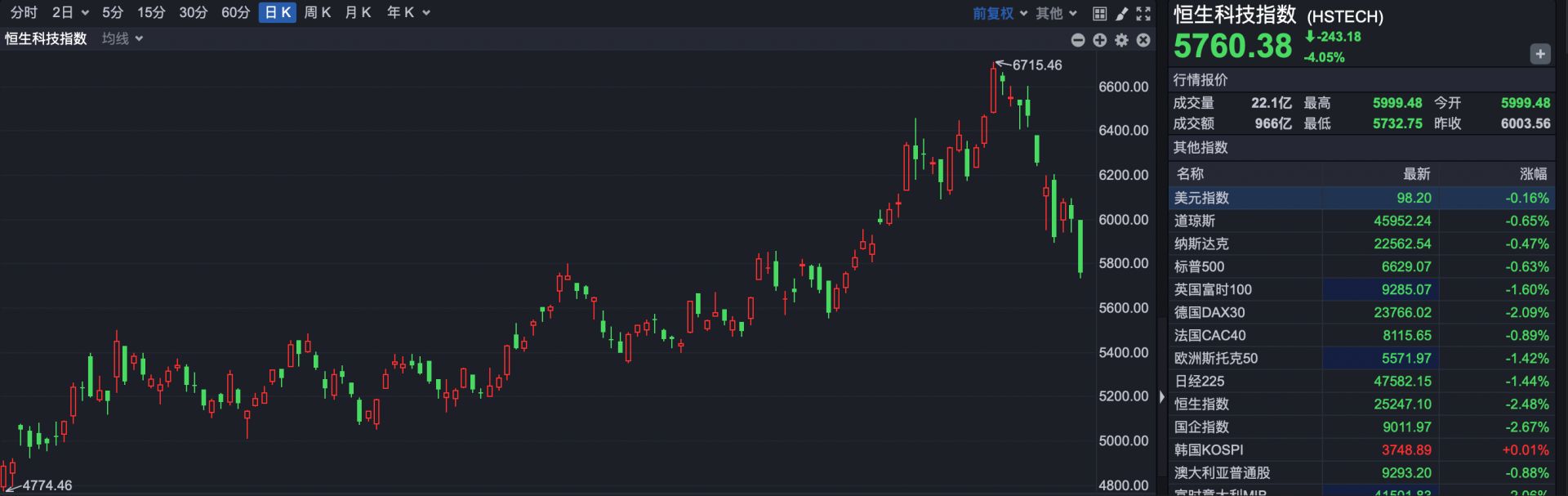The width and height of the screenshot is (1568, 496).
Task: Switch to 分时 intraday tab
Action: (x=24, y=12)
